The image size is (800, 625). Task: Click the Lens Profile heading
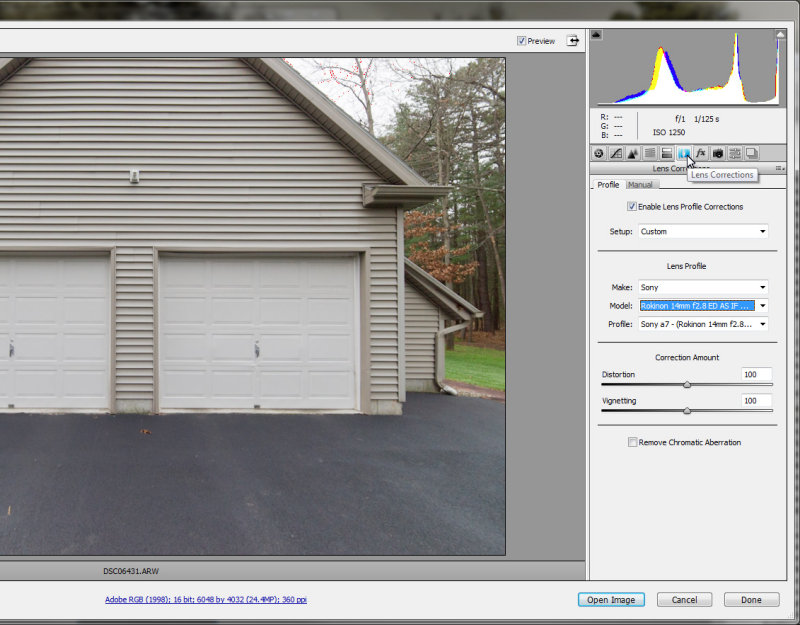686,266
